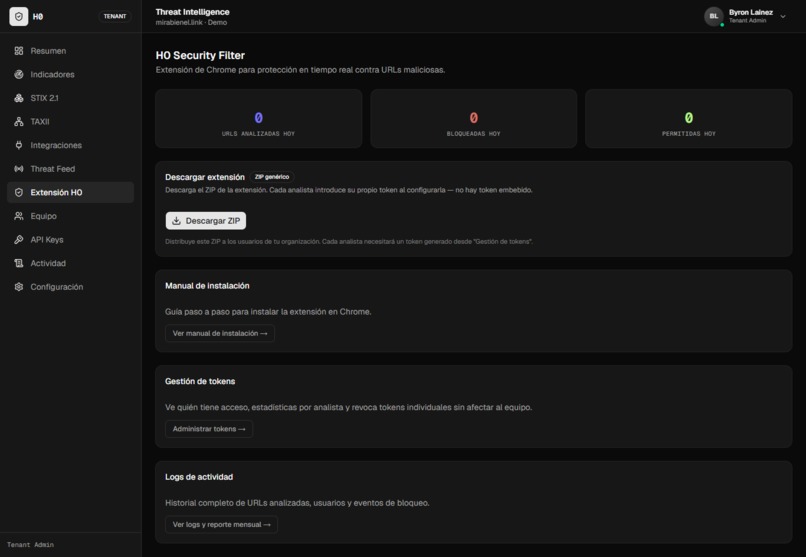This screenshot has height=557, width=806.
Task: Click the Descargar extensión heading
Action: (205, 177)
